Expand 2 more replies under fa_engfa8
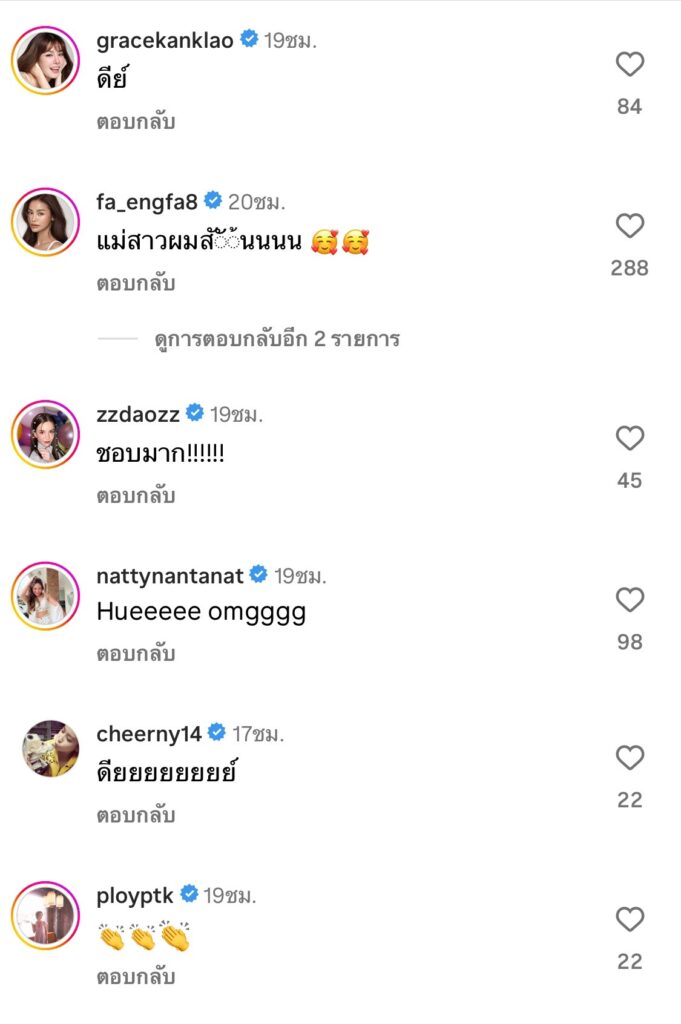681x1024 pixels. pyautogui.click(x=277, y=339)
